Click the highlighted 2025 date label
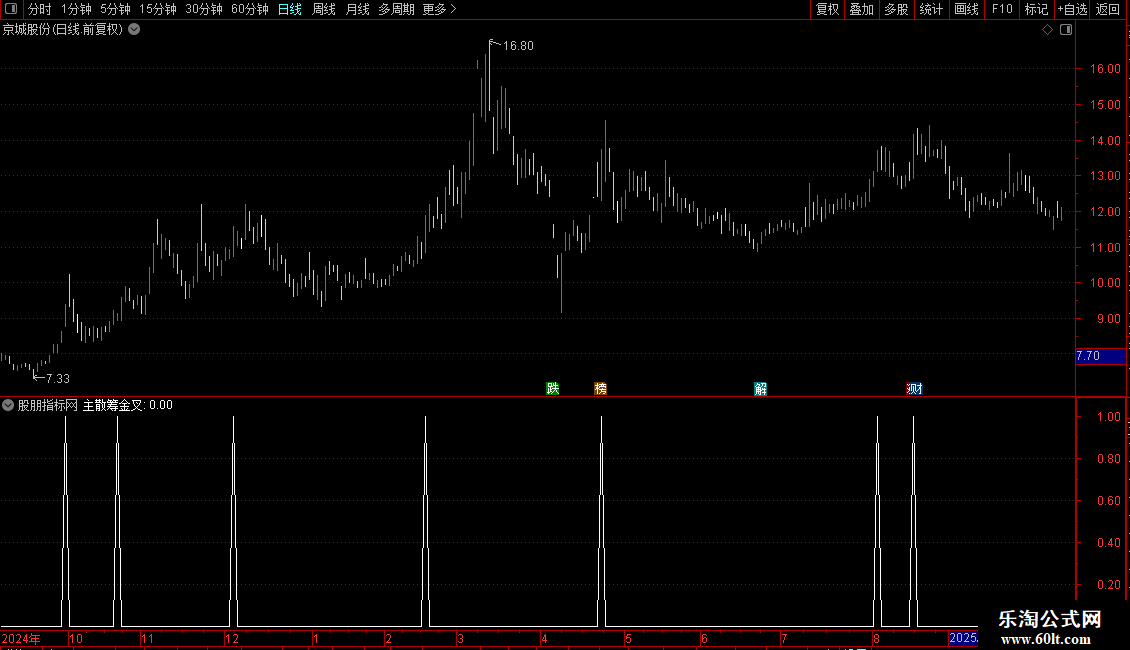This screenshot has width=1130, height=650. coord(964,638)
